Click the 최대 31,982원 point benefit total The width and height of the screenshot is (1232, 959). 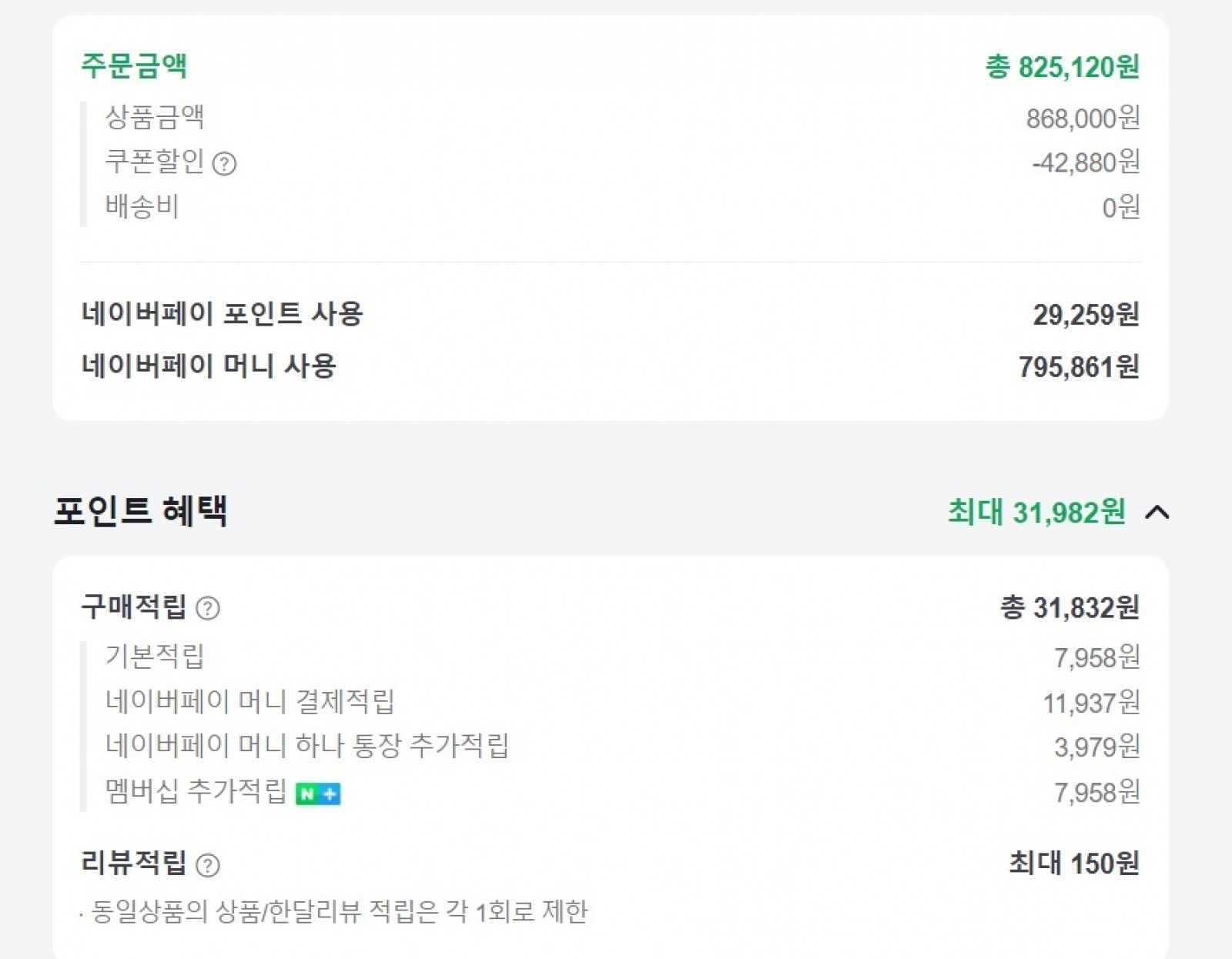click(1036, 513)
